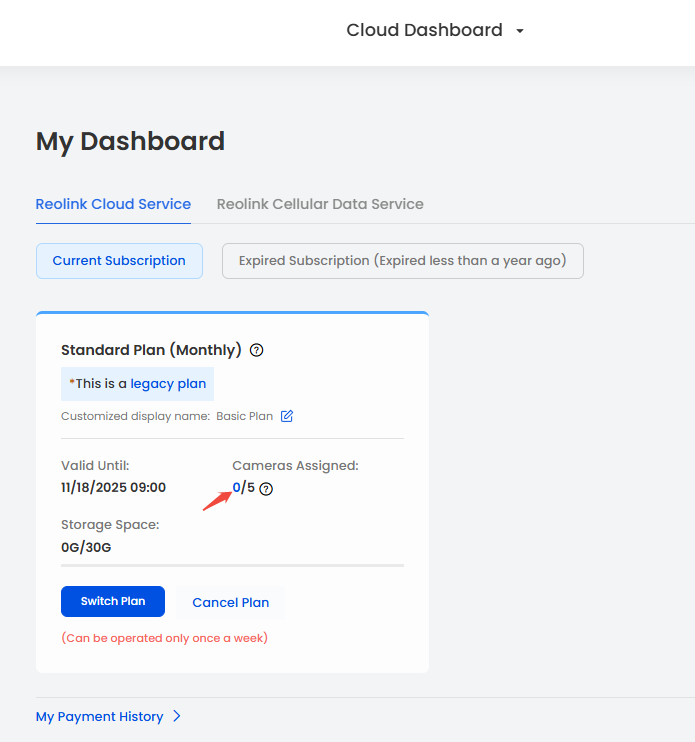Click the 0G/30G storage space value
The width and height of the screenshot is (695, 742).
pos(84,547)
